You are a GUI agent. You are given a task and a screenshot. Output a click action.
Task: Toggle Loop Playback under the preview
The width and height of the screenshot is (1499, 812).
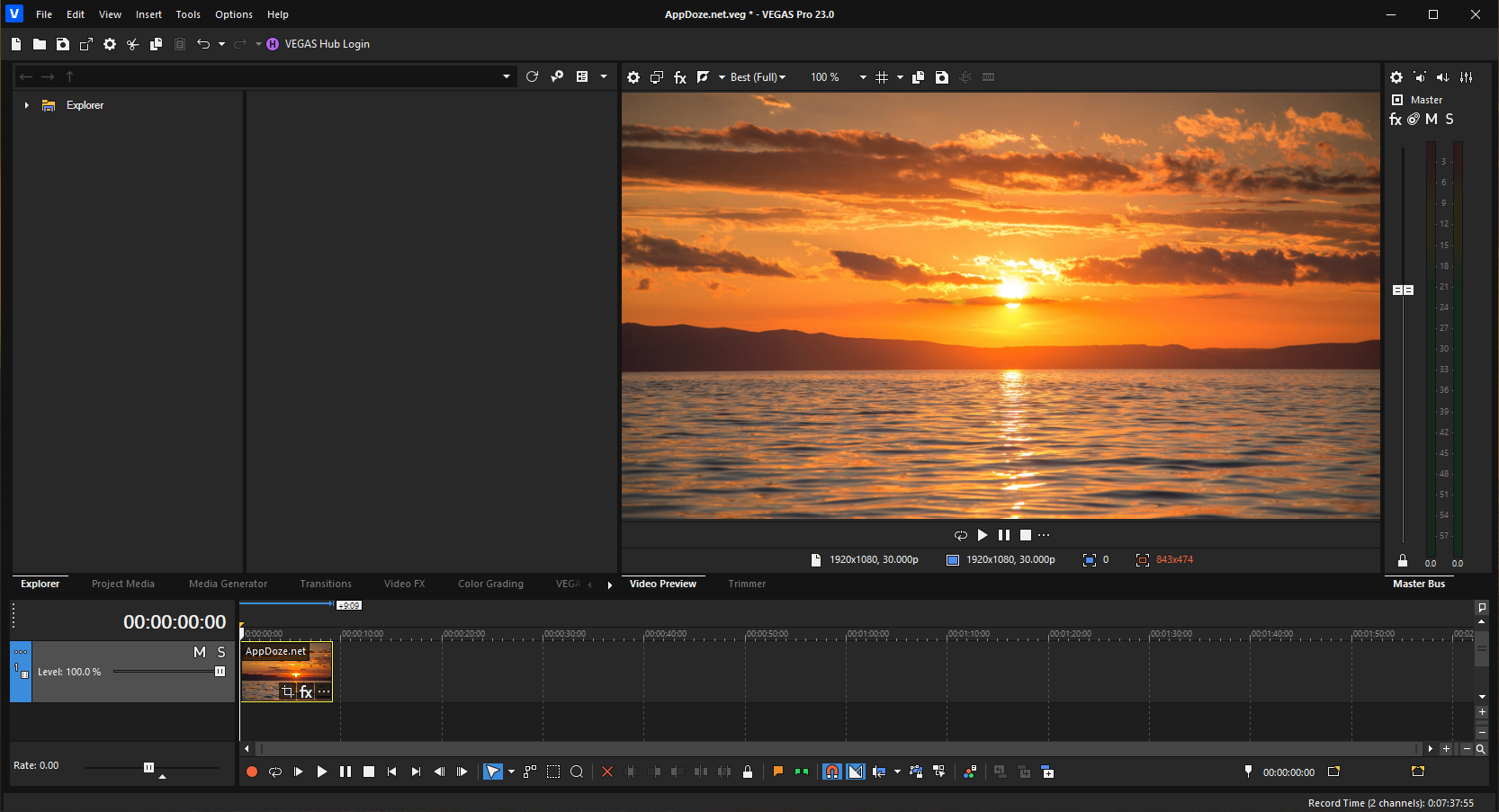(x=960, y=535)
